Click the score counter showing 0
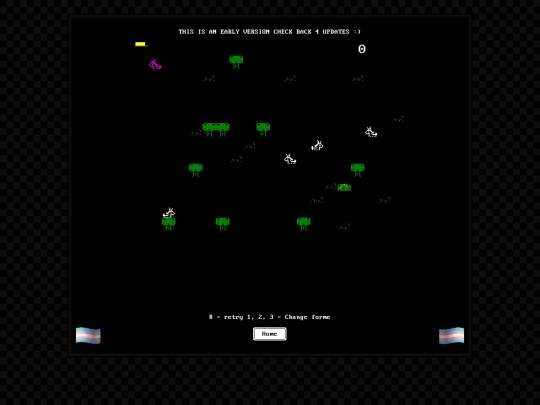 click(x=362, y=49)
